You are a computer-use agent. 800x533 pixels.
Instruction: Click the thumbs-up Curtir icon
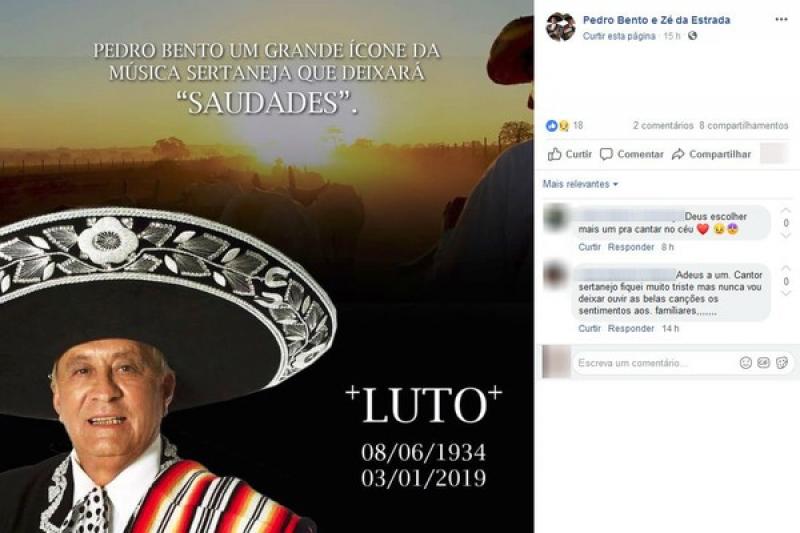coord(554,154)
